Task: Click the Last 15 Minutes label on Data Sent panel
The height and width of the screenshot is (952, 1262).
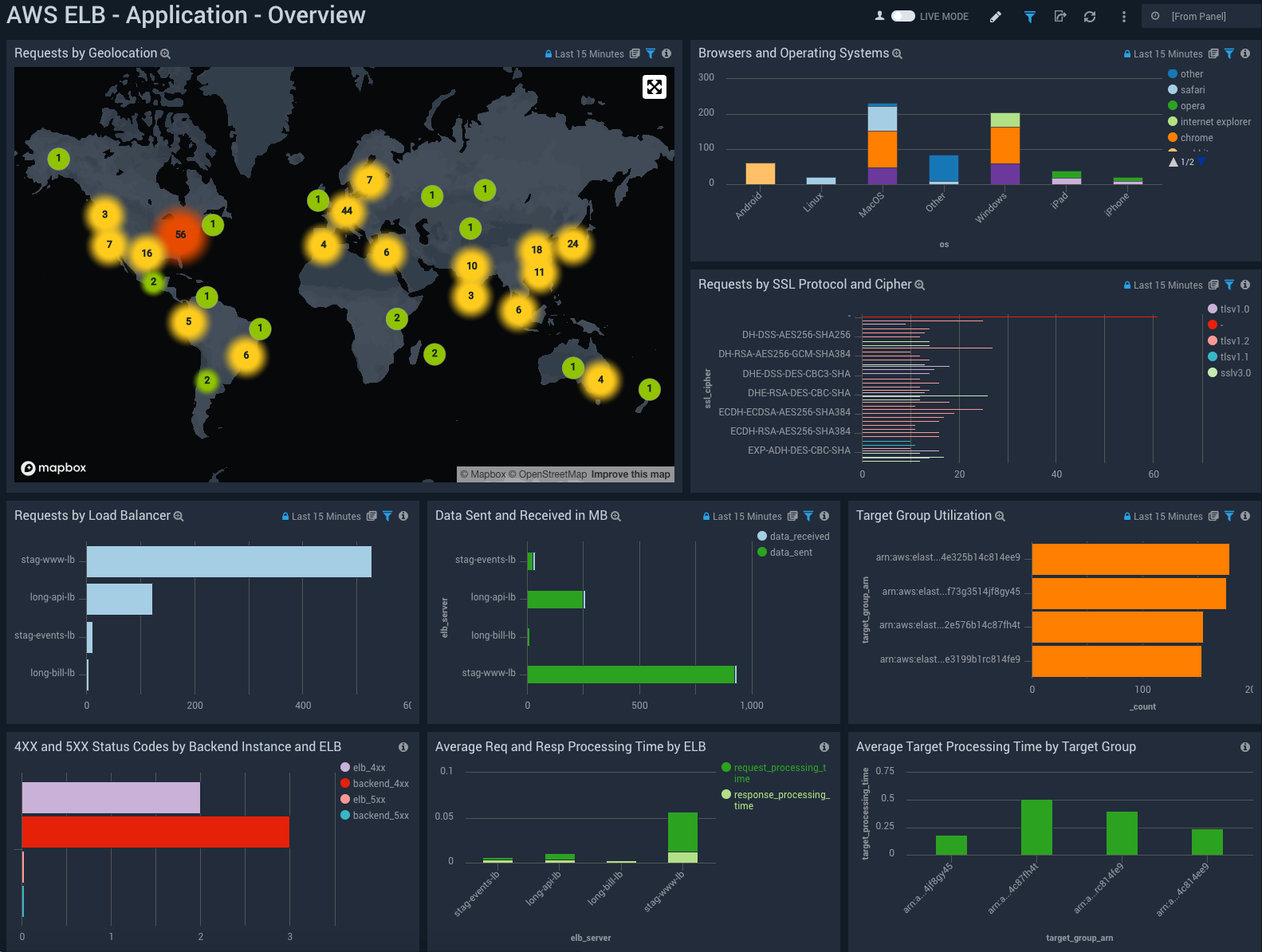Action: coord(746,517)
